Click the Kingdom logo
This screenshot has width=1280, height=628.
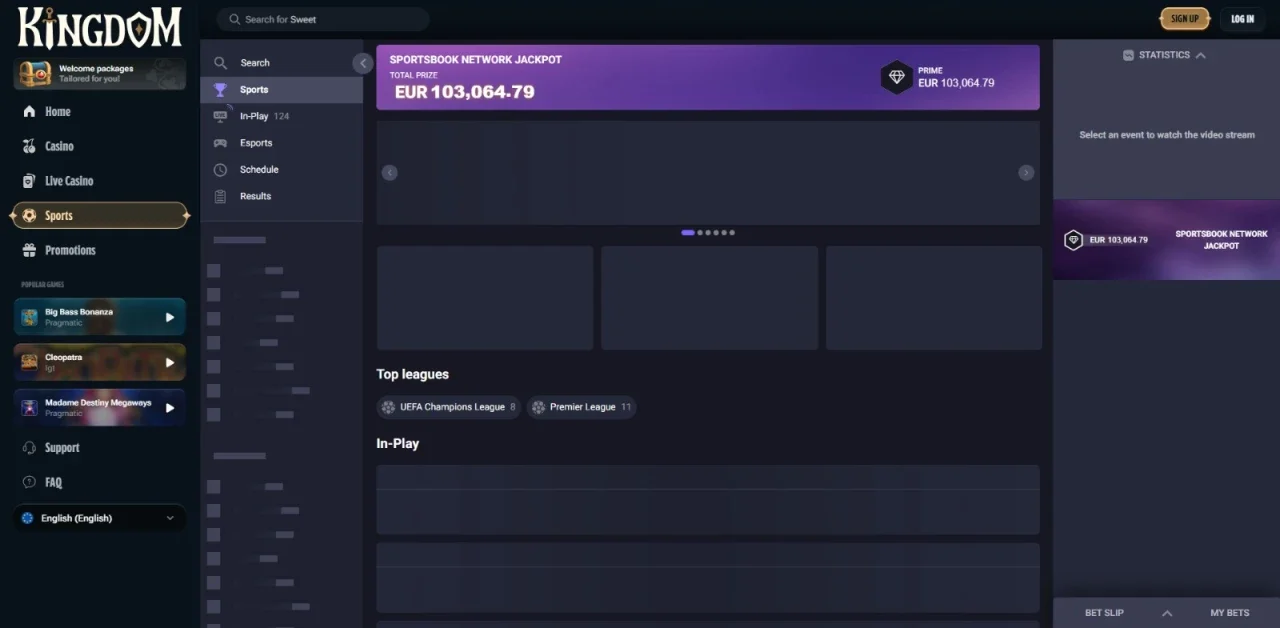pyautogui.click(x=99, y=27)
